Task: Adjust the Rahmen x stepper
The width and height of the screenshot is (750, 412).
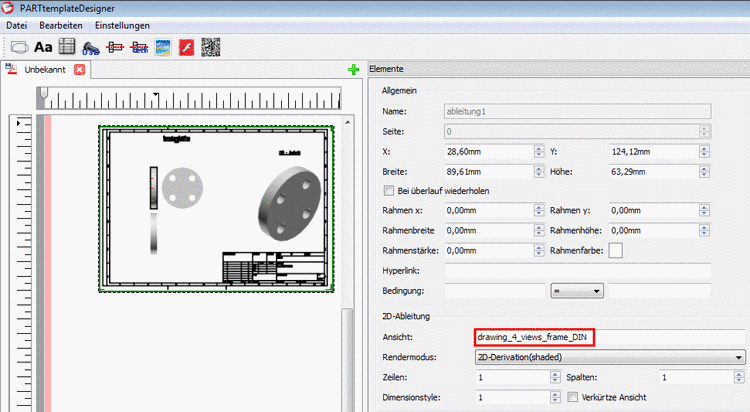Action: (539, 210)
